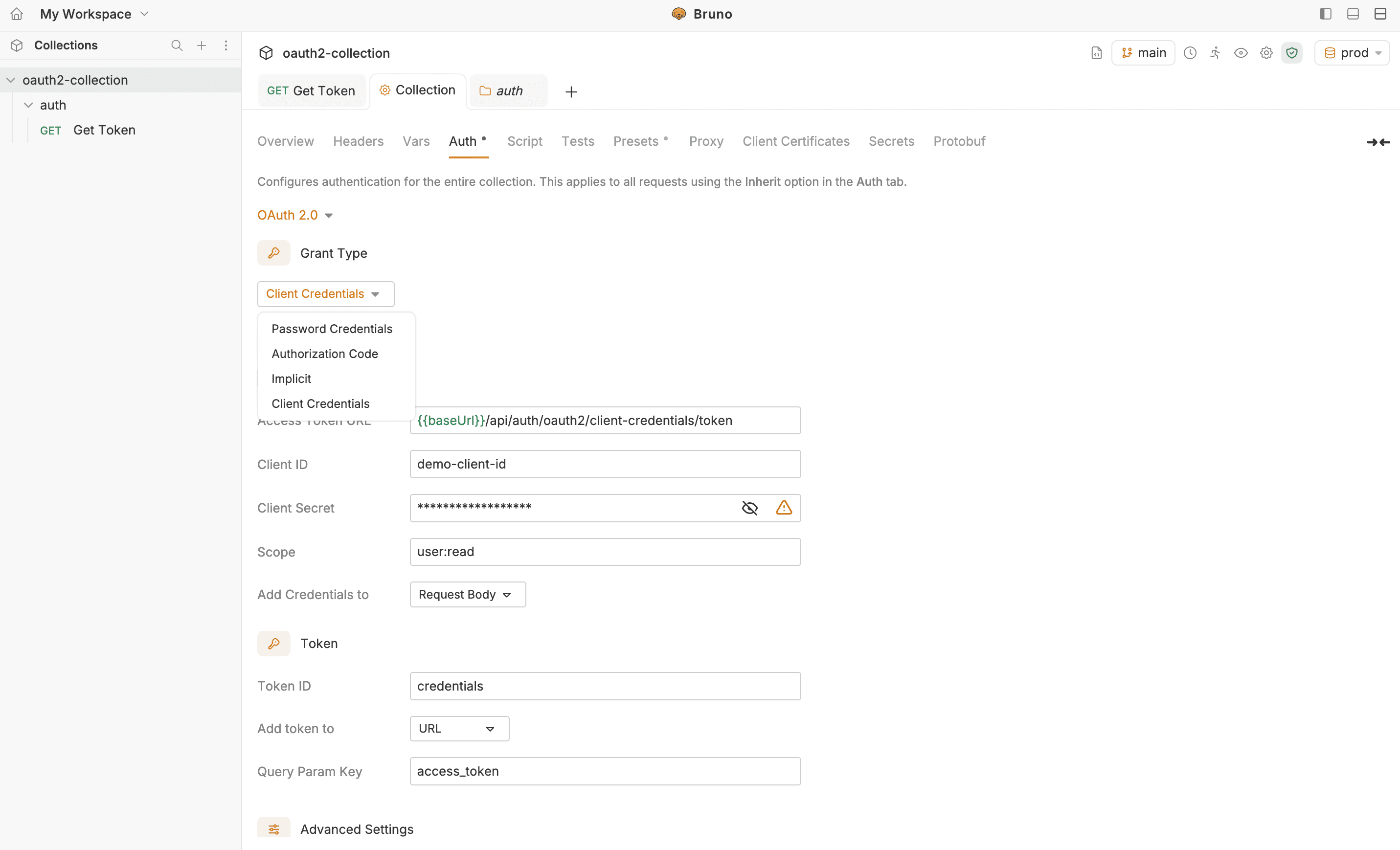Click the OAuth 2.0 auth mode selector
The width and height of the screenshot is (1400, 850).
pyautogui.click(x=294, y=215)
